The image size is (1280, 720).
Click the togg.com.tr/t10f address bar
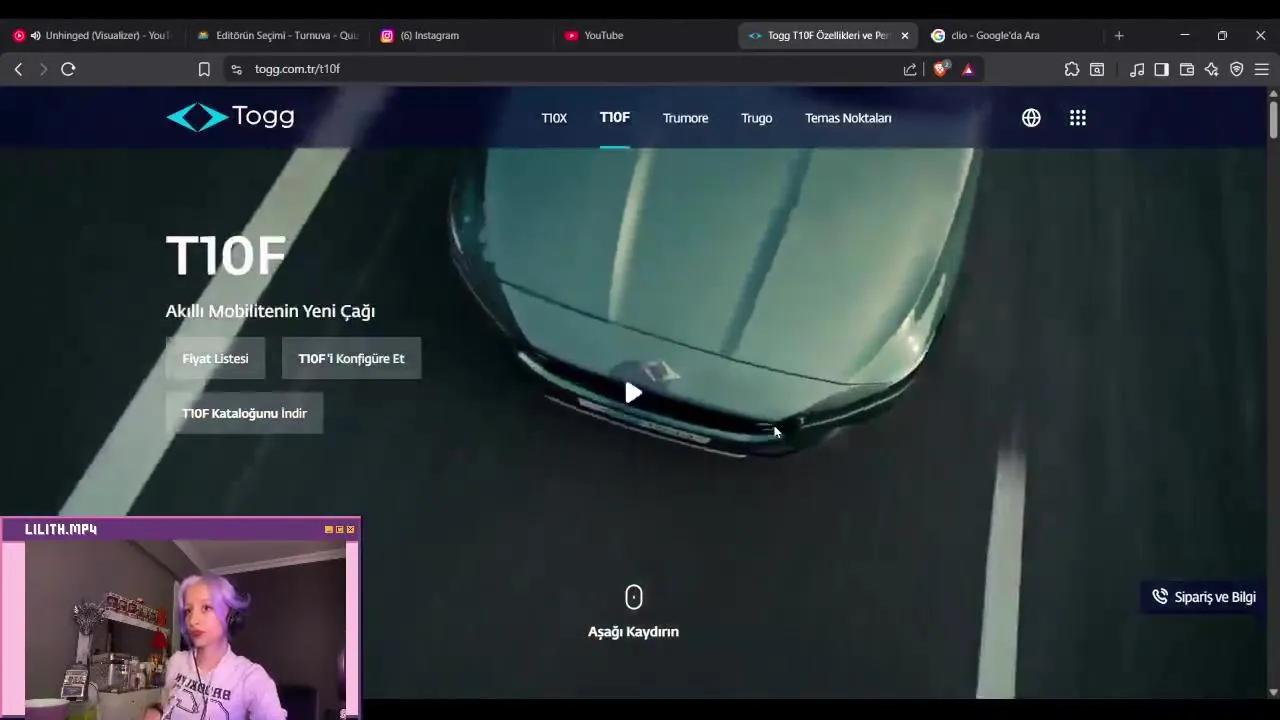pyautogui.click(x=570, y=69)
